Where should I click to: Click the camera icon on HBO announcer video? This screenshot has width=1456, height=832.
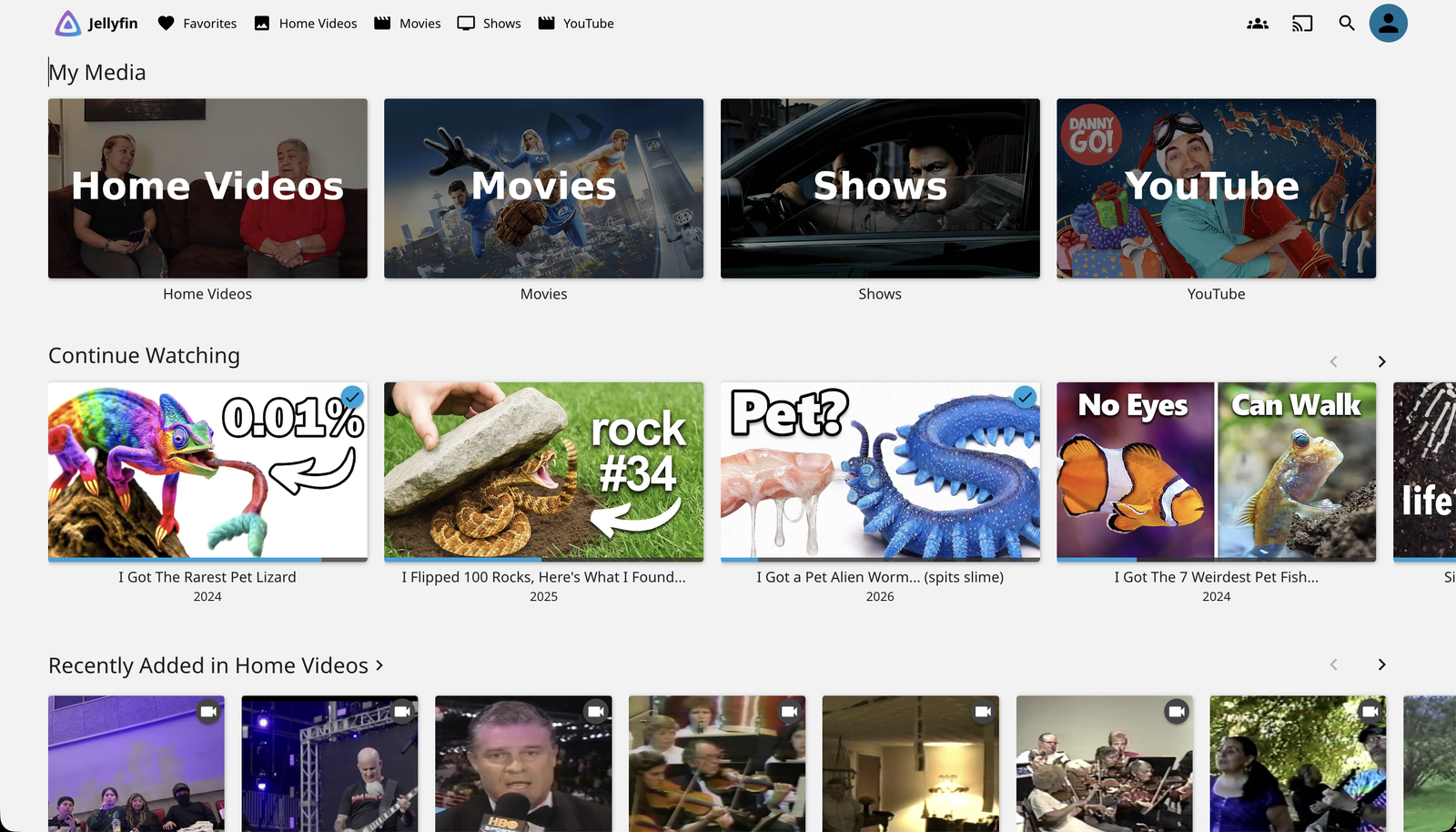596,712
